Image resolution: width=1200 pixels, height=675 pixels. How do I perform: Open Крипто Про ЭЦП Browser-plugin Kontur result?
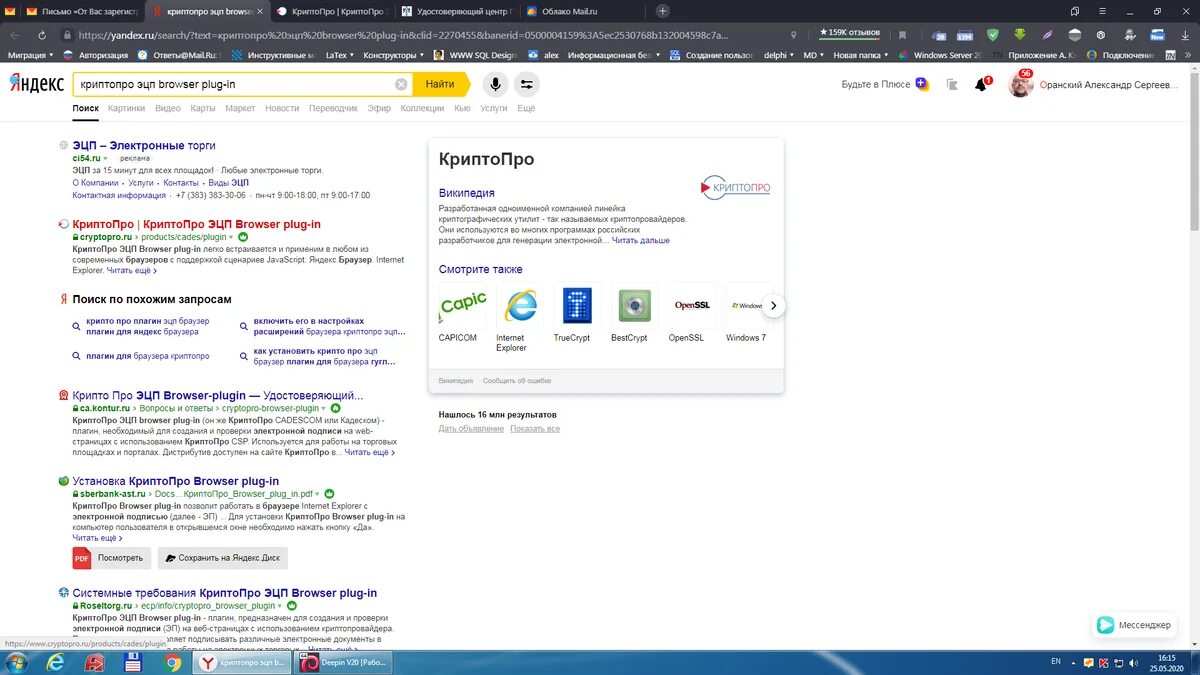point(218,396)
